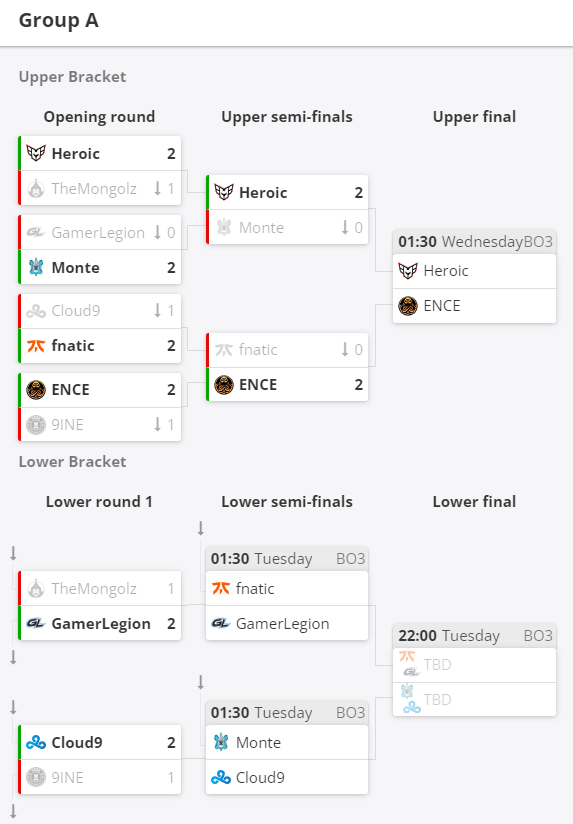Click the TheMongolz logo in the opening round
The width and height of the screenshot is (573, 824).
click(x=36, y=189)
